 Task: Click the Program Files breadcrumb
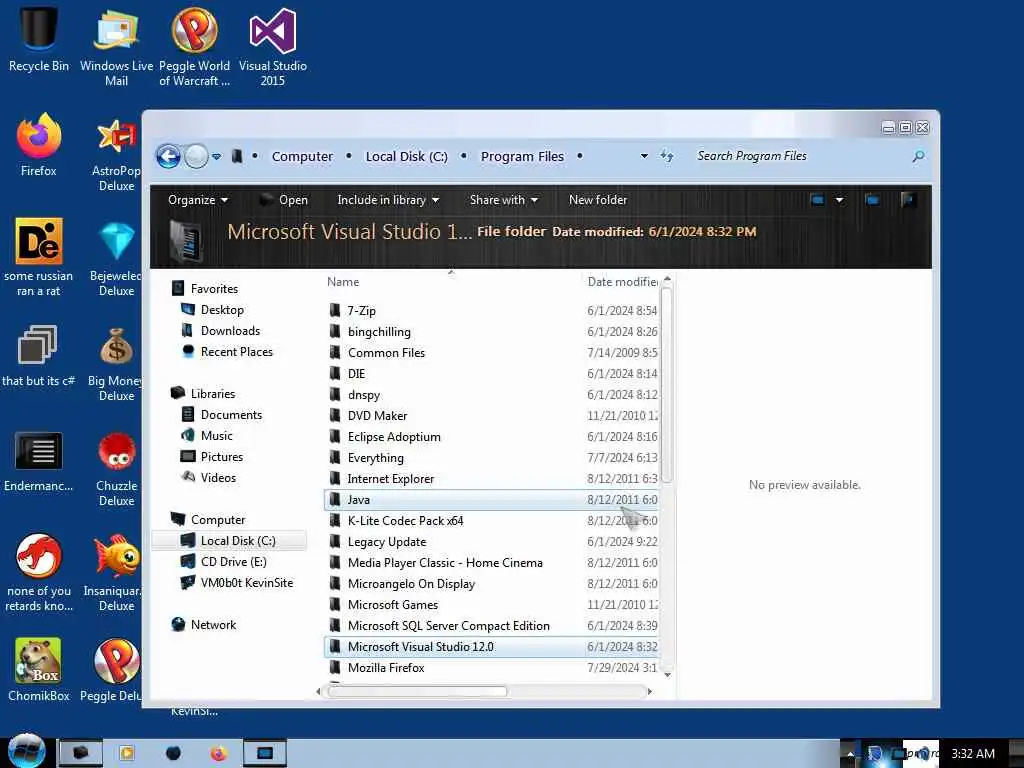click(x=522, y=157)
